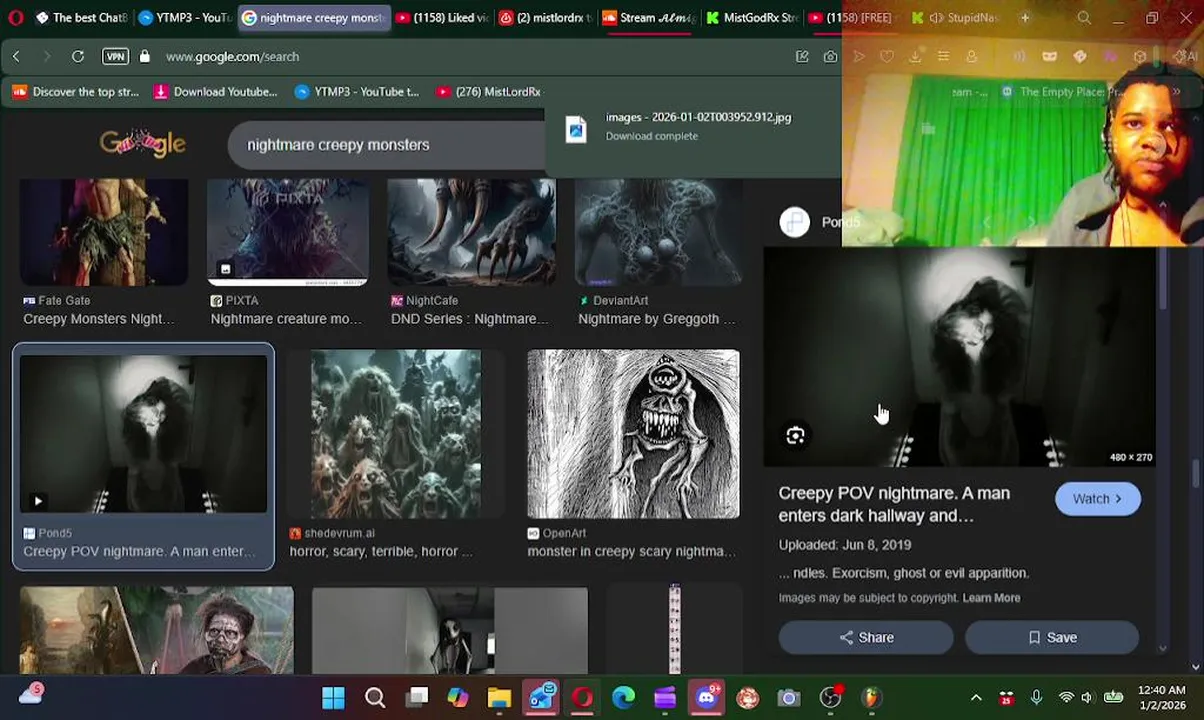The height and width of the screenshot is (720, 1204).
Task: Click 'Uploaded: Jun 8, 2019' text
Action: tap(845, 545)
